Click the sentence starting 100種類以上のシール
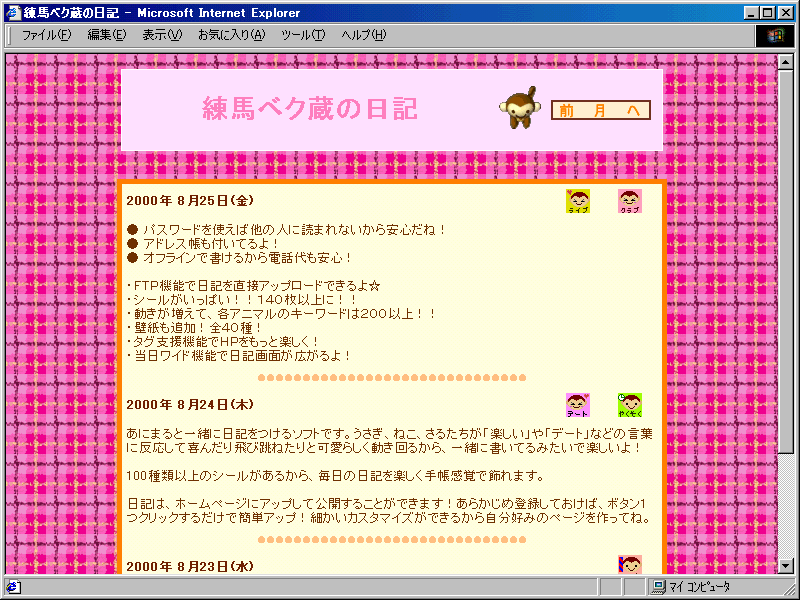 pyautogui.click(x=335, y=476)
